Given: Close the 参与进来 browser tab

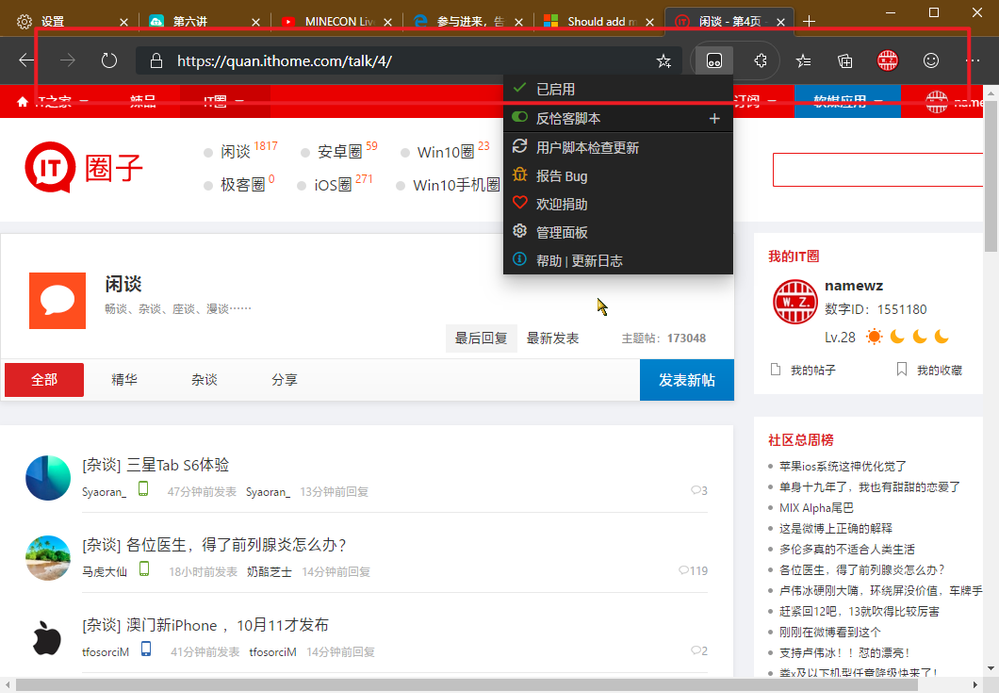Looking at the screenshot, I should tap(519, 22).
